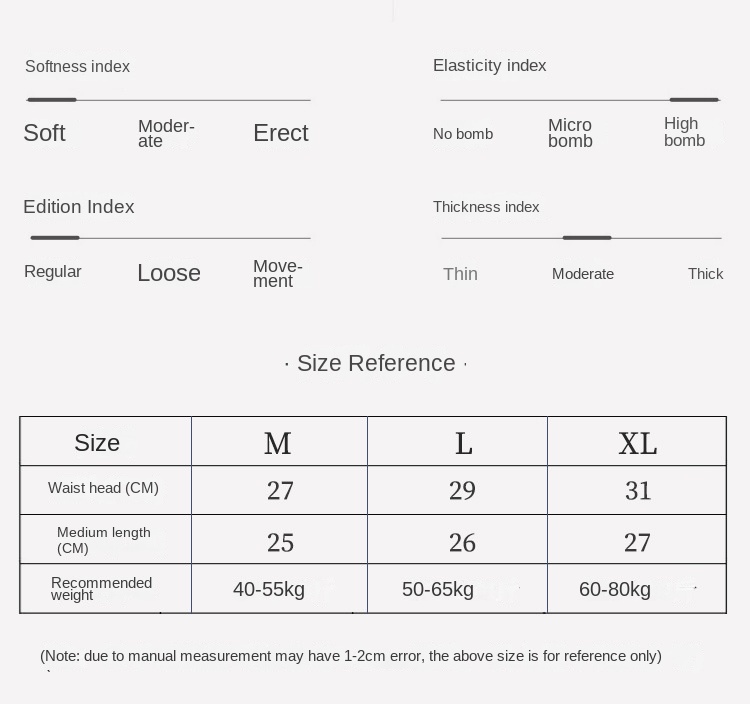
Task: Select the Regular edition label
Action: coord(53,272)
